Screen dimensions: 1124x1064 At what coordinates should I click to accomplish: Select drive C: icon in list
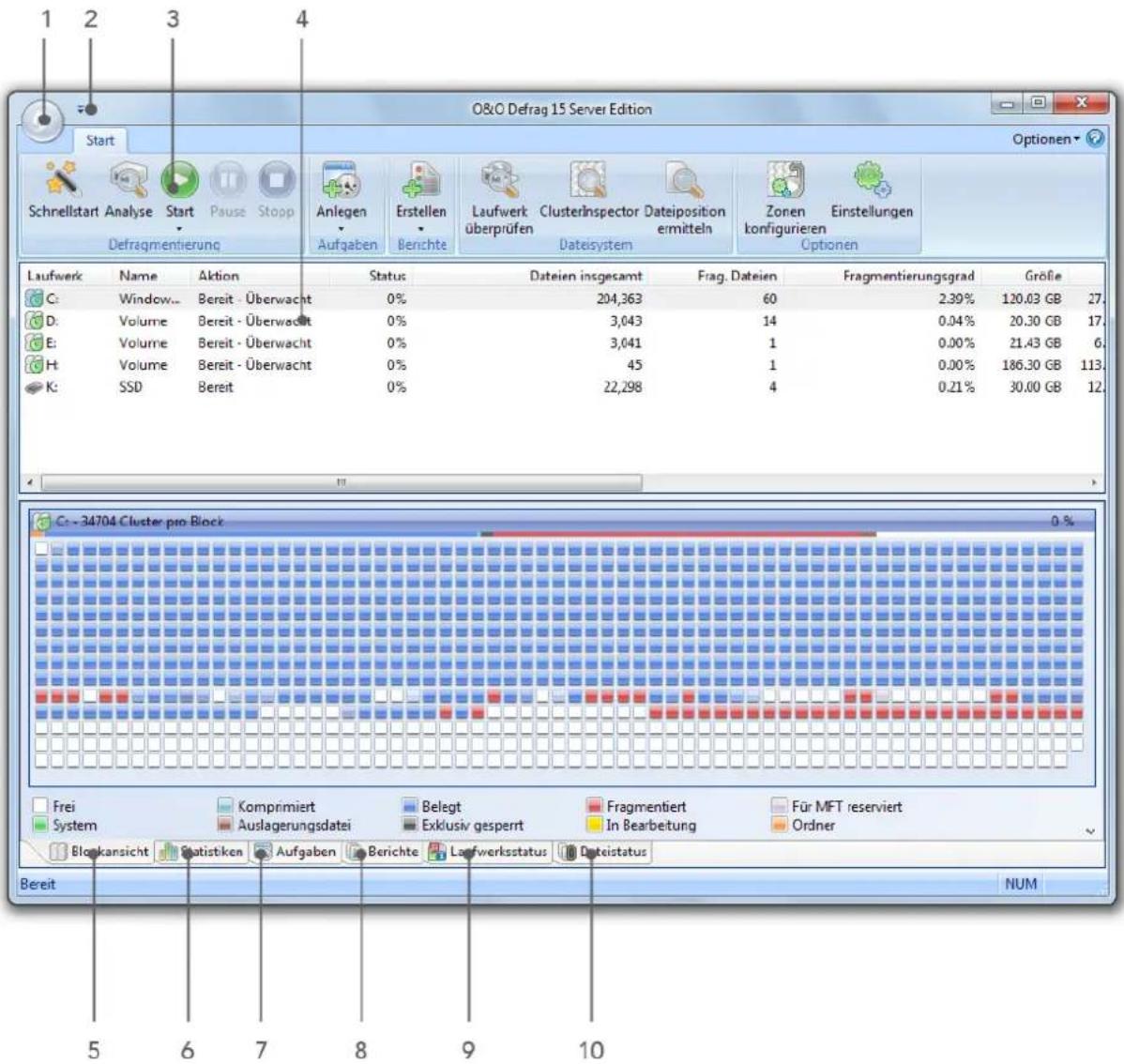[x=35, y=298]
